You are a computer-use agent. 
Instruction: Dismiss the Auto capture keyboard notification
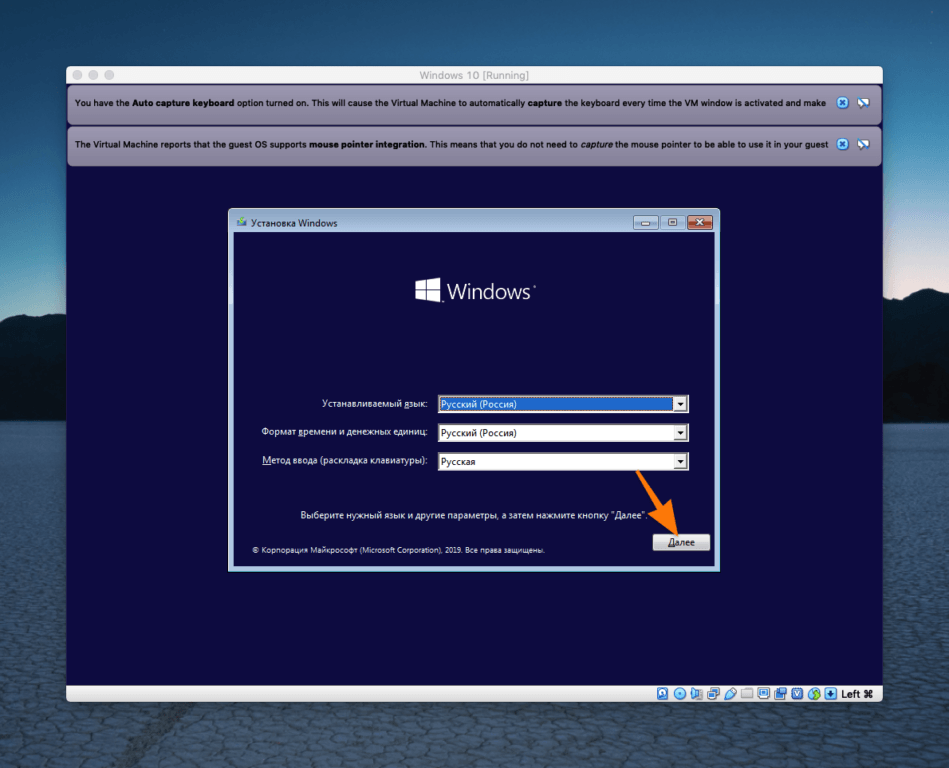(842, 103)
